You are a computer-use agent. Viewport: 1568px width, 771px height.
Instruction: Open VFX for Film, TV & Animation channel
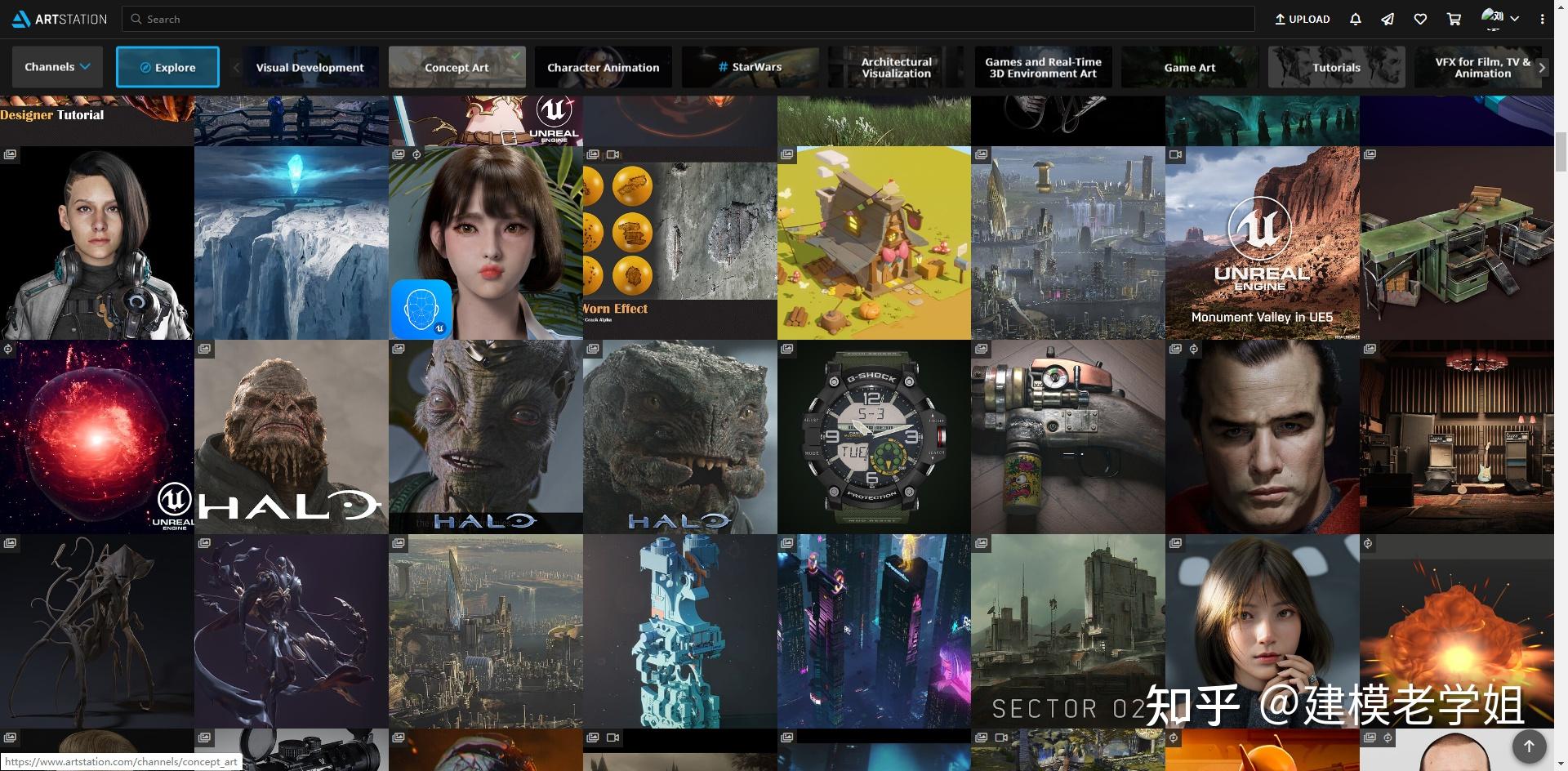(1482, 67)
